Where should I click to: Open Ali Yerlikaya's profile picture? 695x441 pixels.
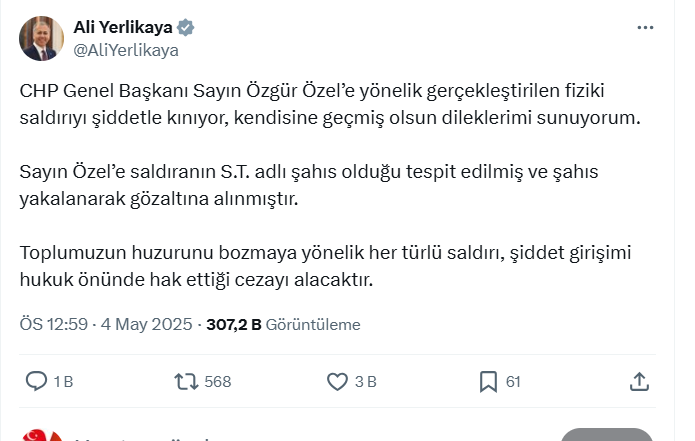(41, 37)
